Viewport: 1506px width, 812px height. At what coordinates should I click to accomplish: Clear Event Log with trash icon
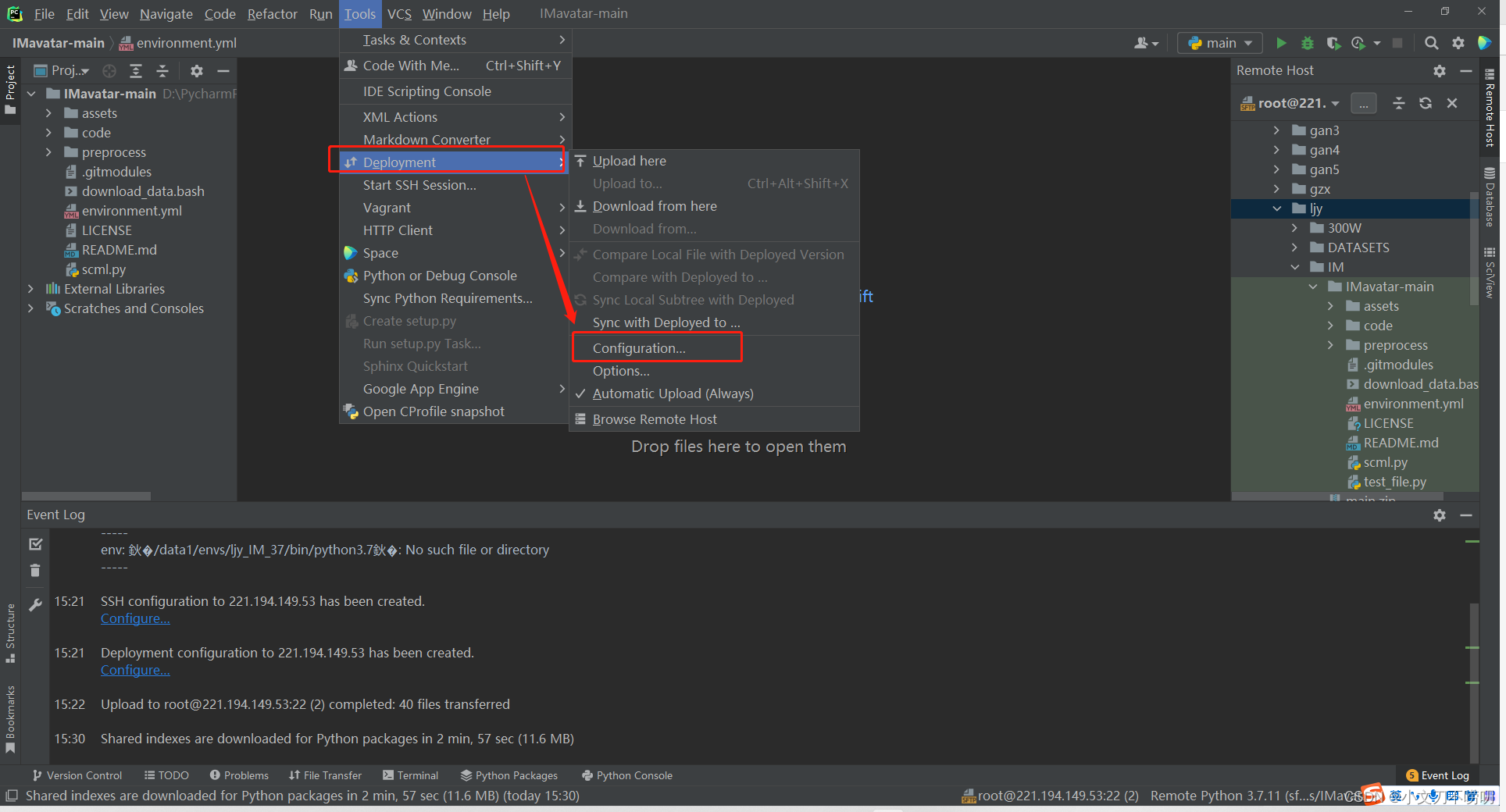(x=35, y=571)
